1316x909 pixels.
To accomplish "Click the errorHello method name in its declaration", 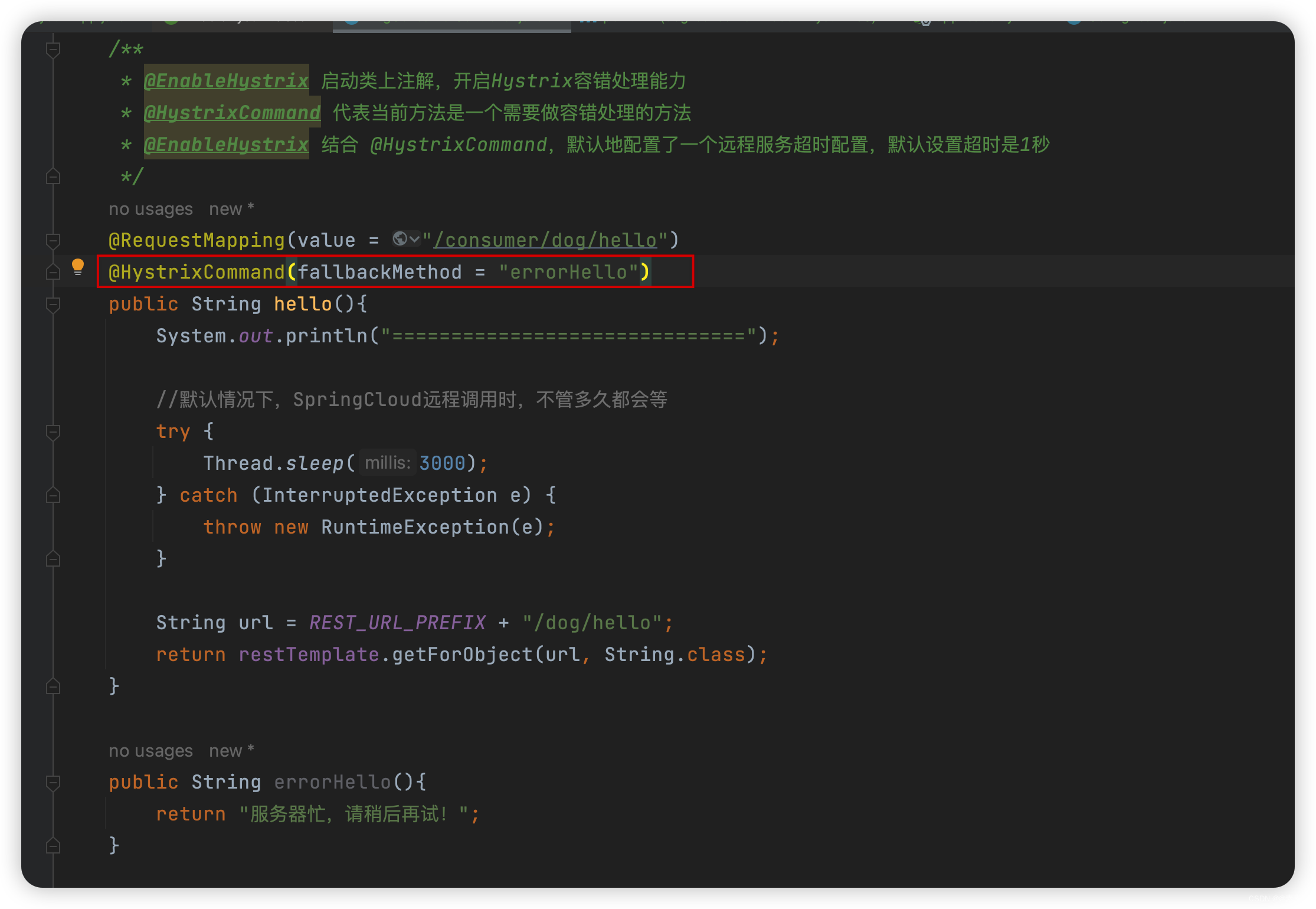I will pyautogui.click(x=332, y=782).
